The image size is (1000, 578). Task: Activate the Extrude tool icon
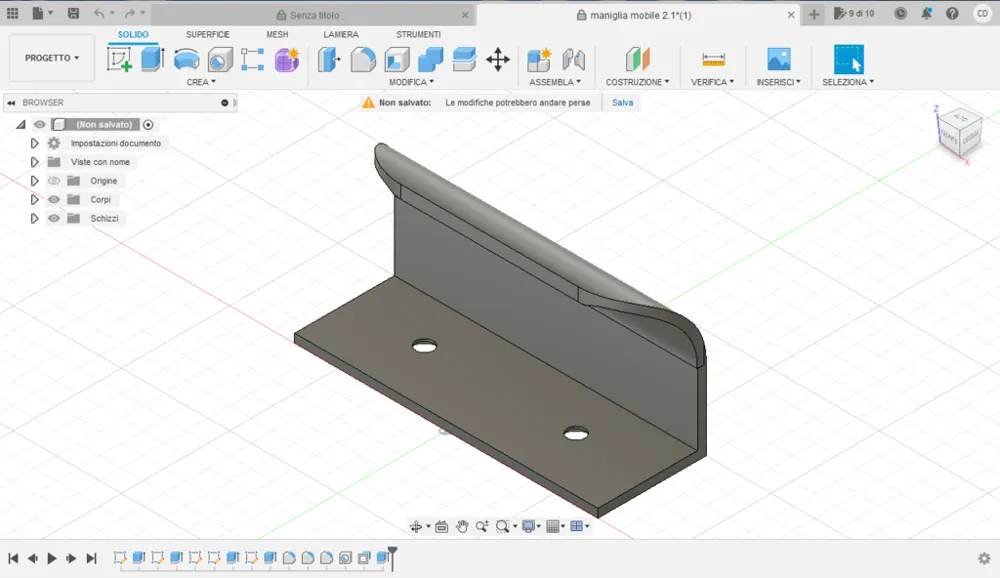[152, 59]
